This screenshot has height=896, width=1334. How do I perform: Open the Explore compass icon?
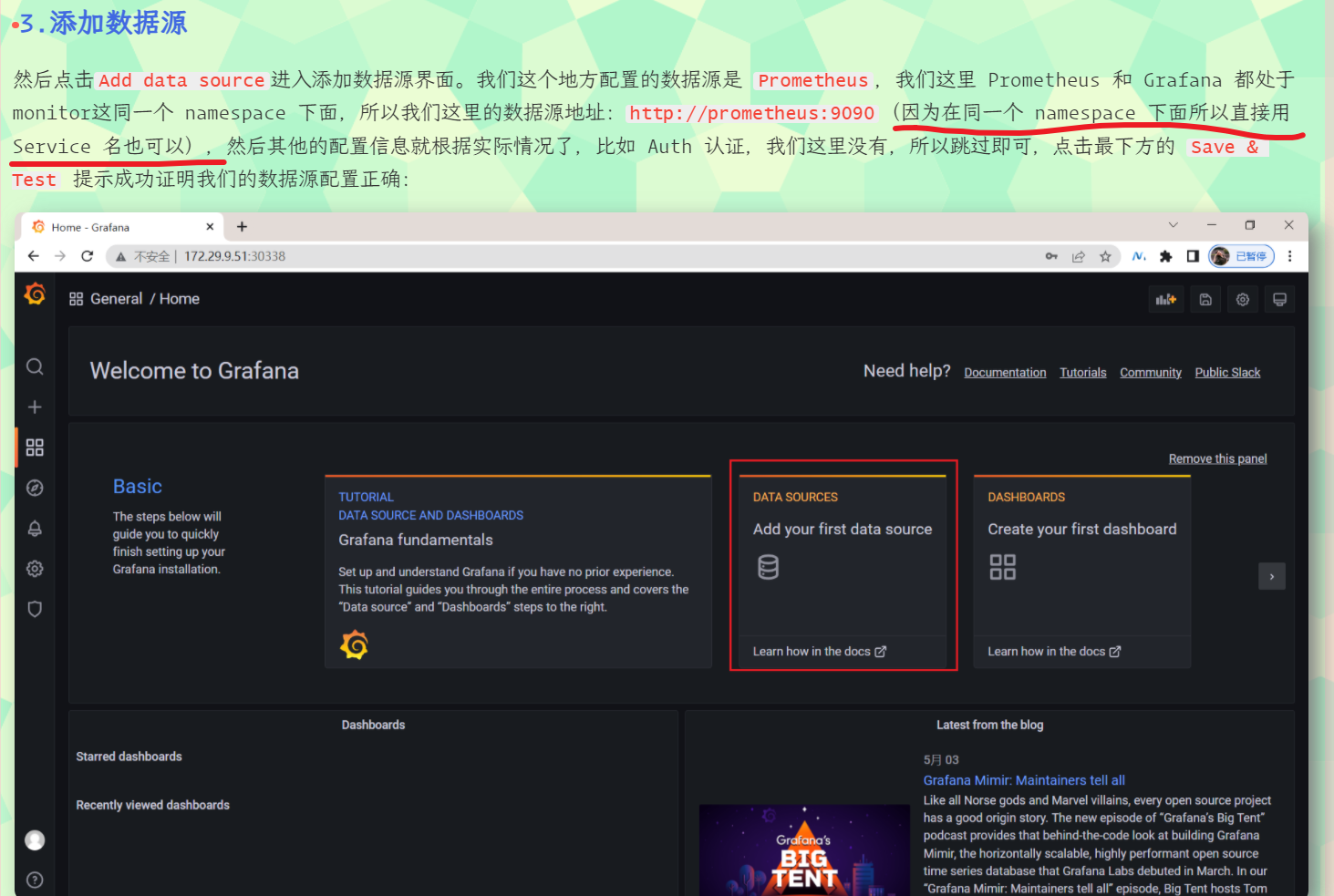(35, 488)
